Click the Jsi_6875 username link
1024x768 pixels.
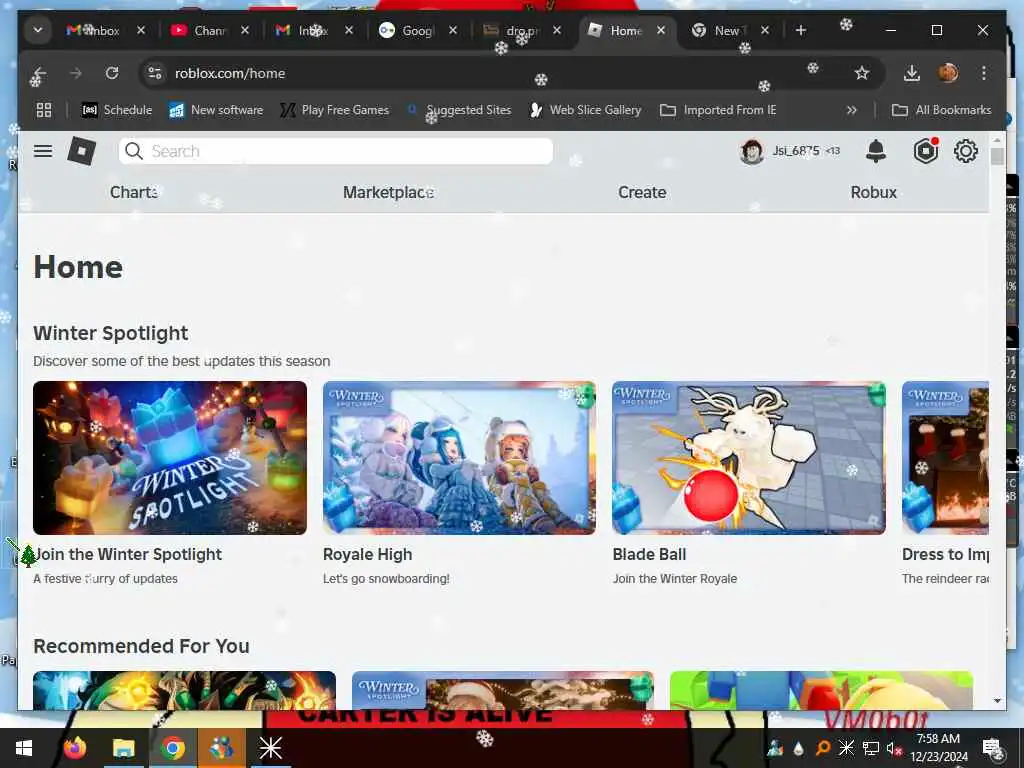(x=795, y=151)
